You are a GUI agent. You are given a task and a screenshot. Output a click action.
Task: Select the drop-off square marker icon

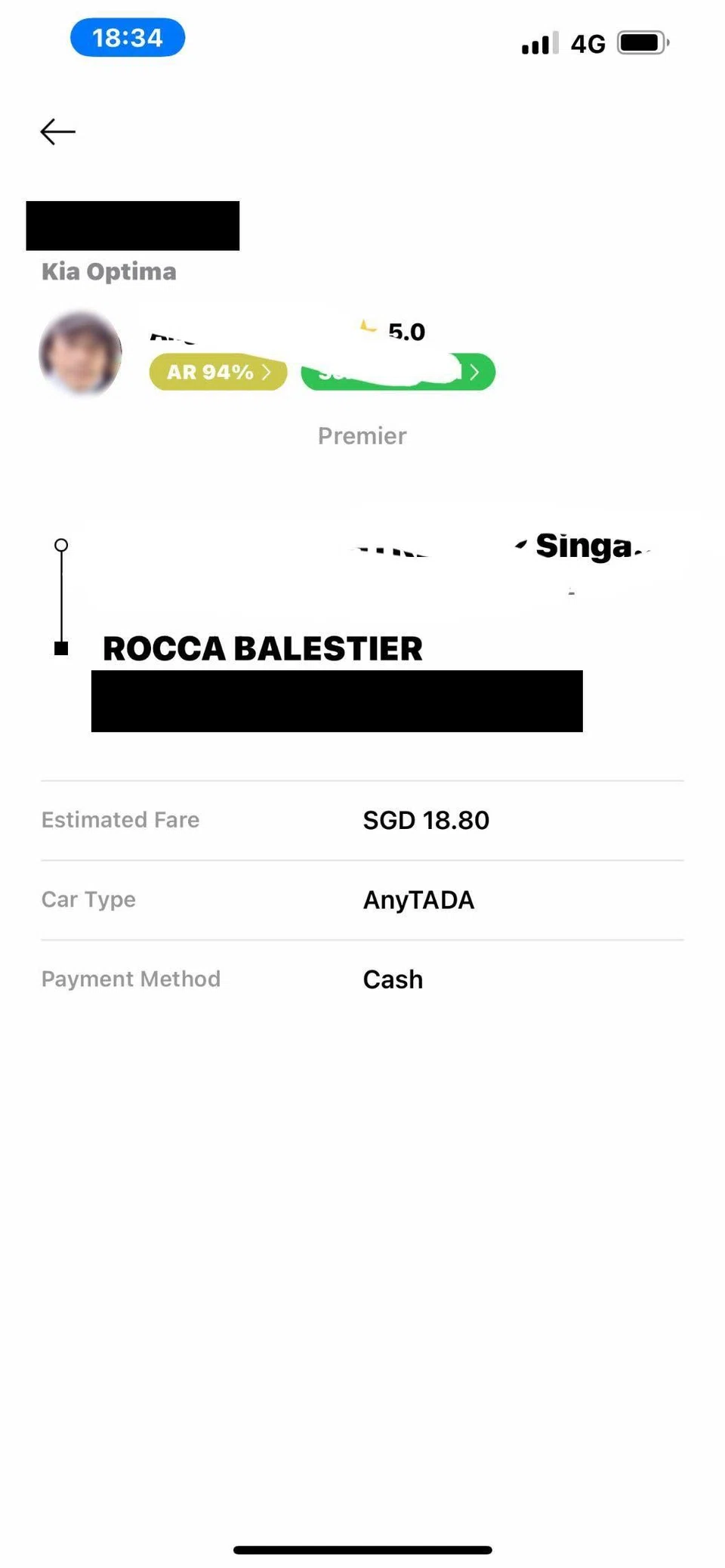click(61, 648)
